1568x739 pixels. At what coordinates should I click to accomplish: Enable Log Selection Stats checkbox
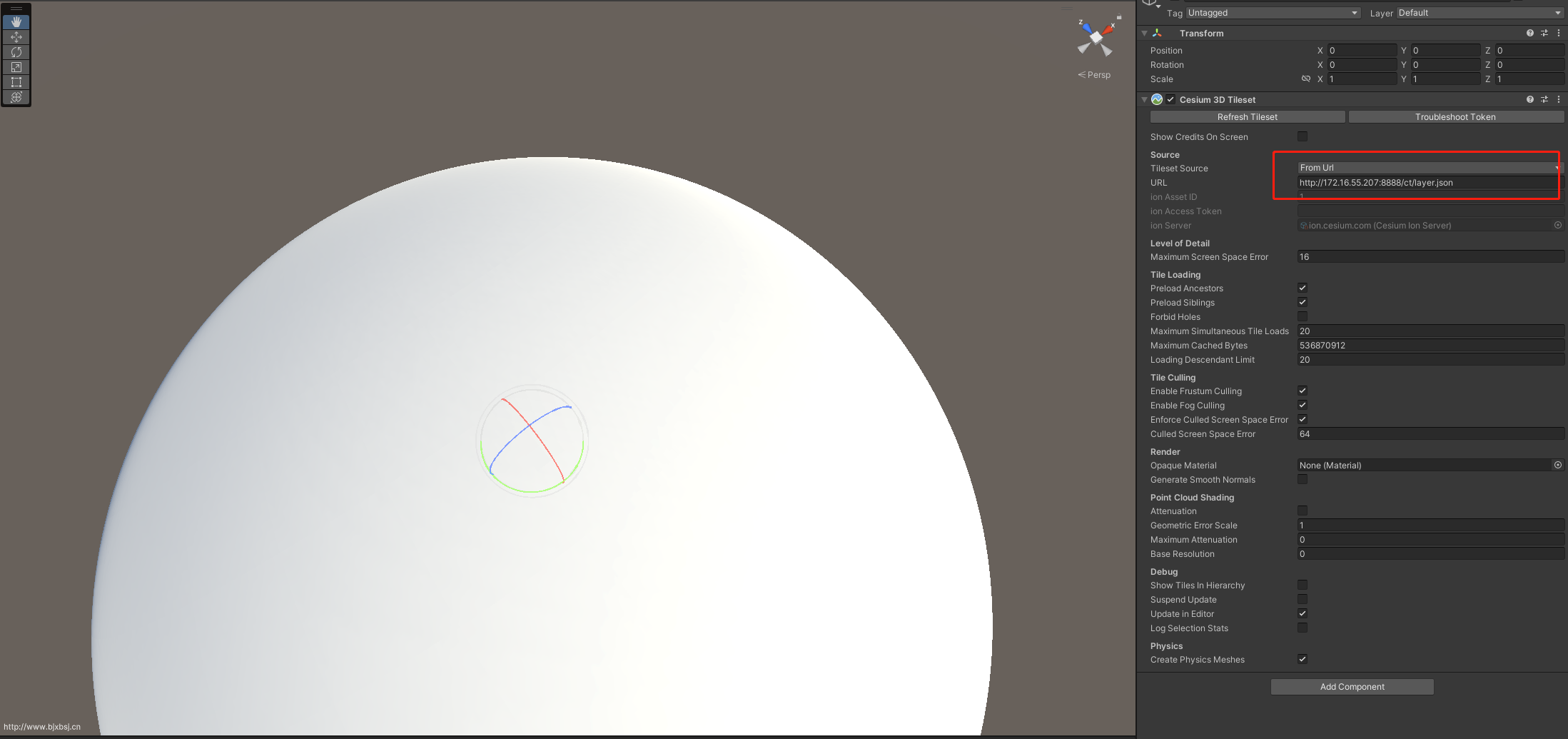pos(1303,628)
